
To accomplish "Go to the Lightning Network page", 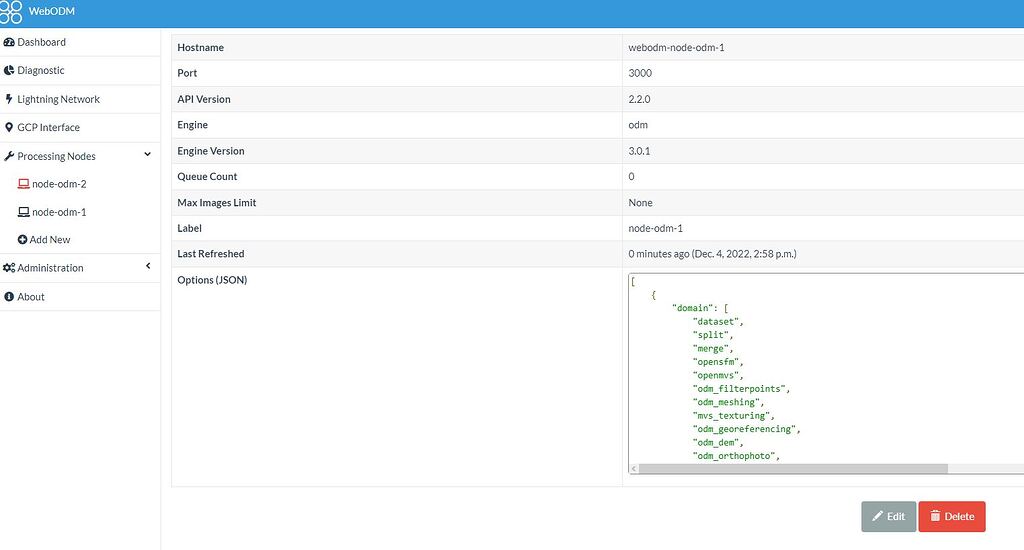I will point(58,99).
